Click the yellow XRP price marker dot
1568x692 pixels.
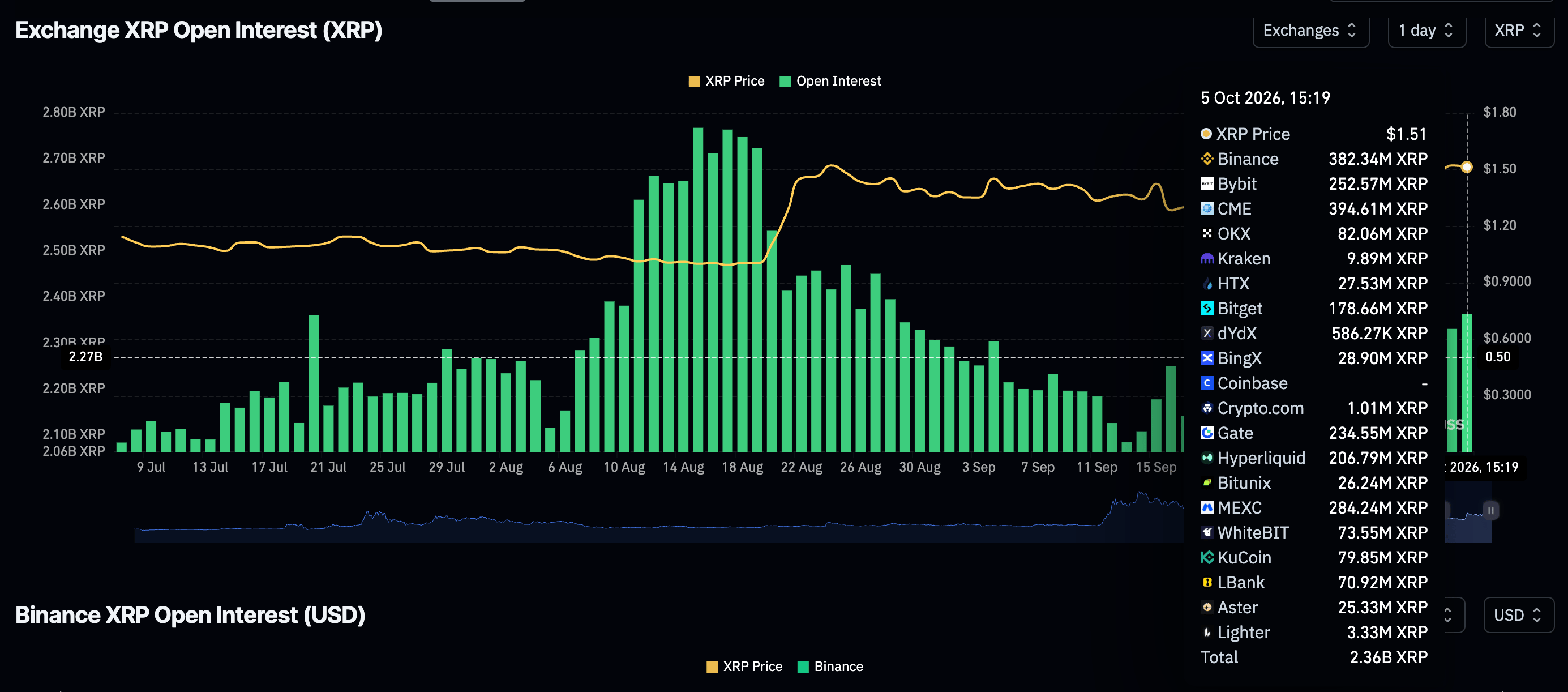point(1467,168)
